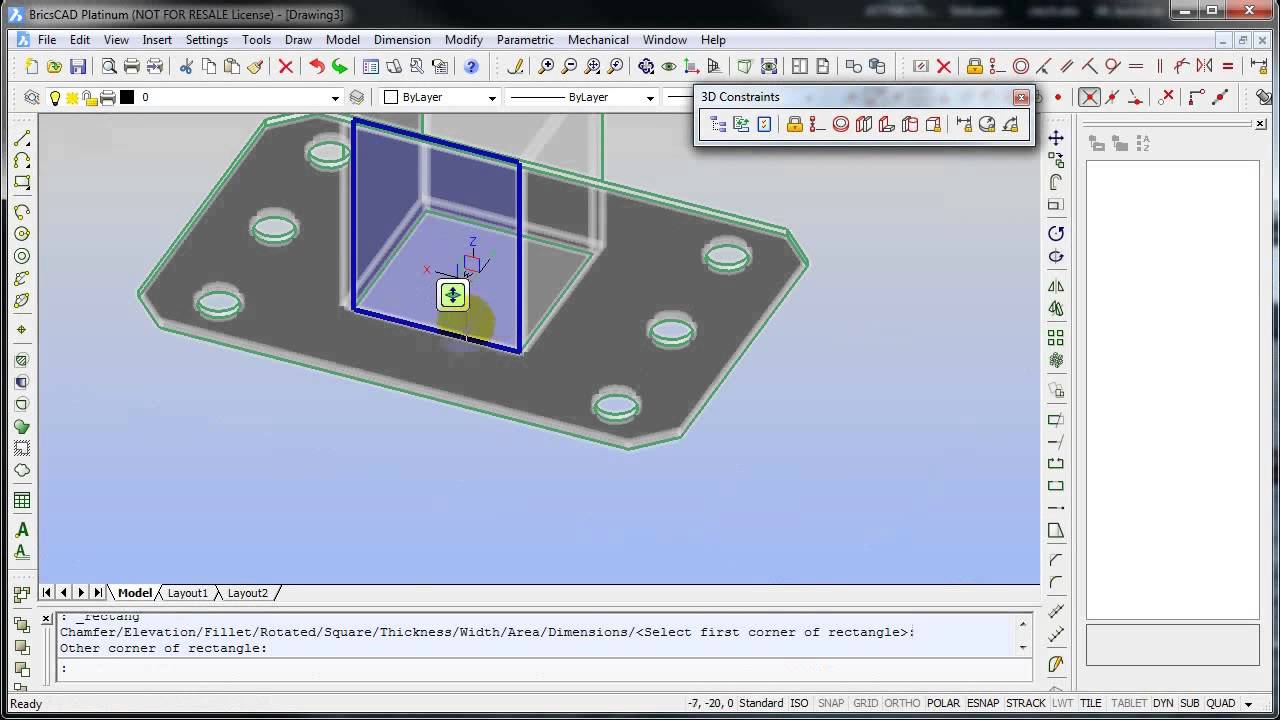This screenshot has width=1280, height=720.
Task: Click the Match Properties paintbrush icon
Action: (255, 67)
